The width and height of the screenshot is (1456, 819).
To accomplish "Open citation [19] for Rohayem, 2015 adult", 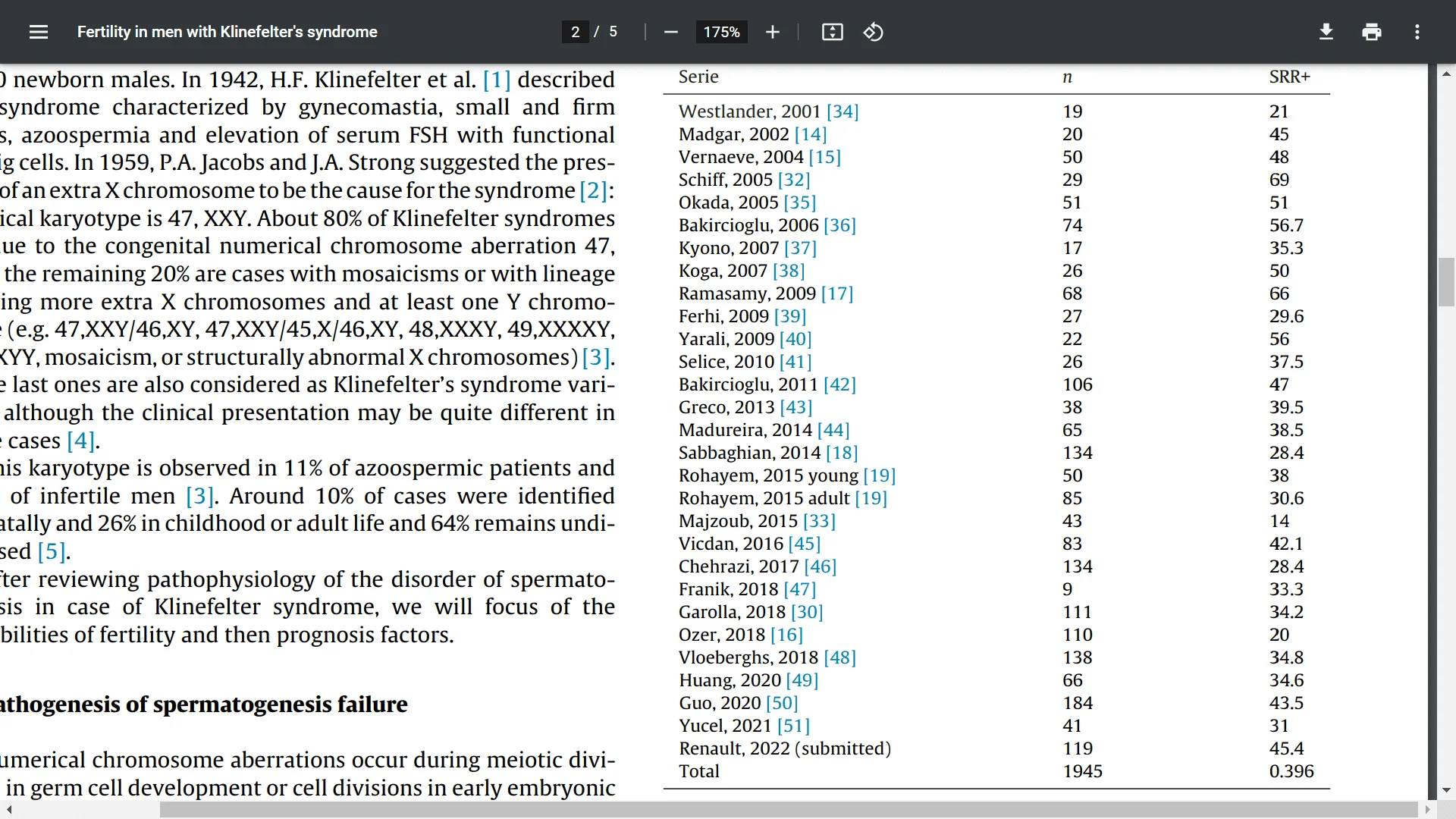I will click(x=871, y=498).
